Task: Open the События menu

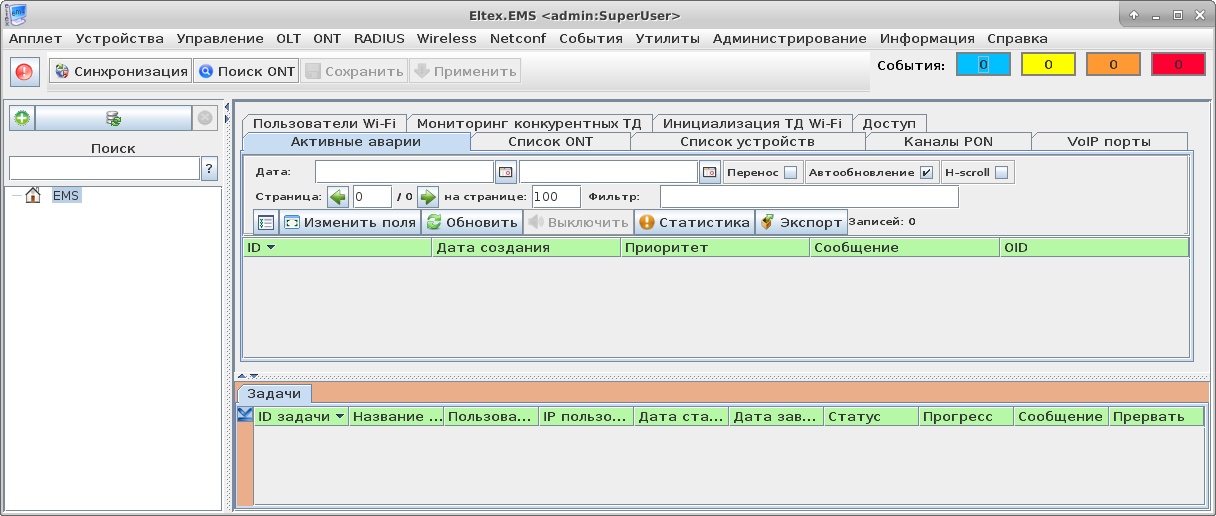Action: (591, 39)
